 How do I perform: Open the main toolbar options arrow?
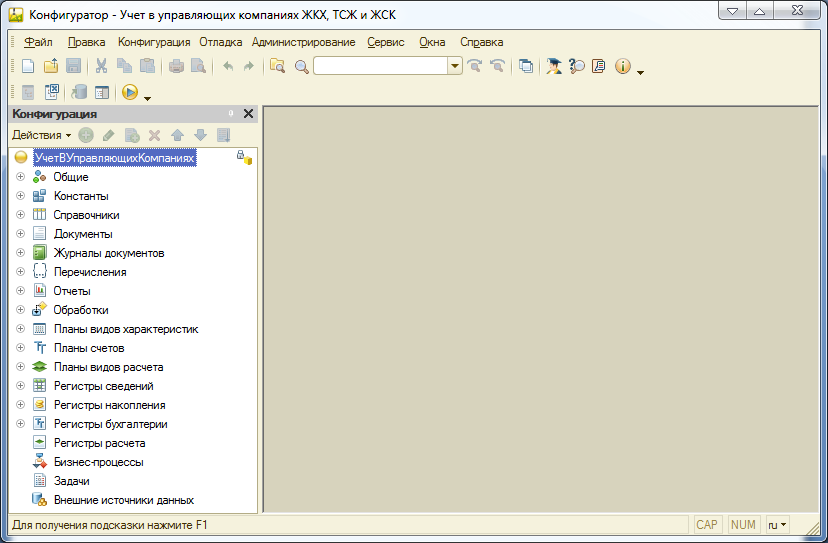click(641, 73)
